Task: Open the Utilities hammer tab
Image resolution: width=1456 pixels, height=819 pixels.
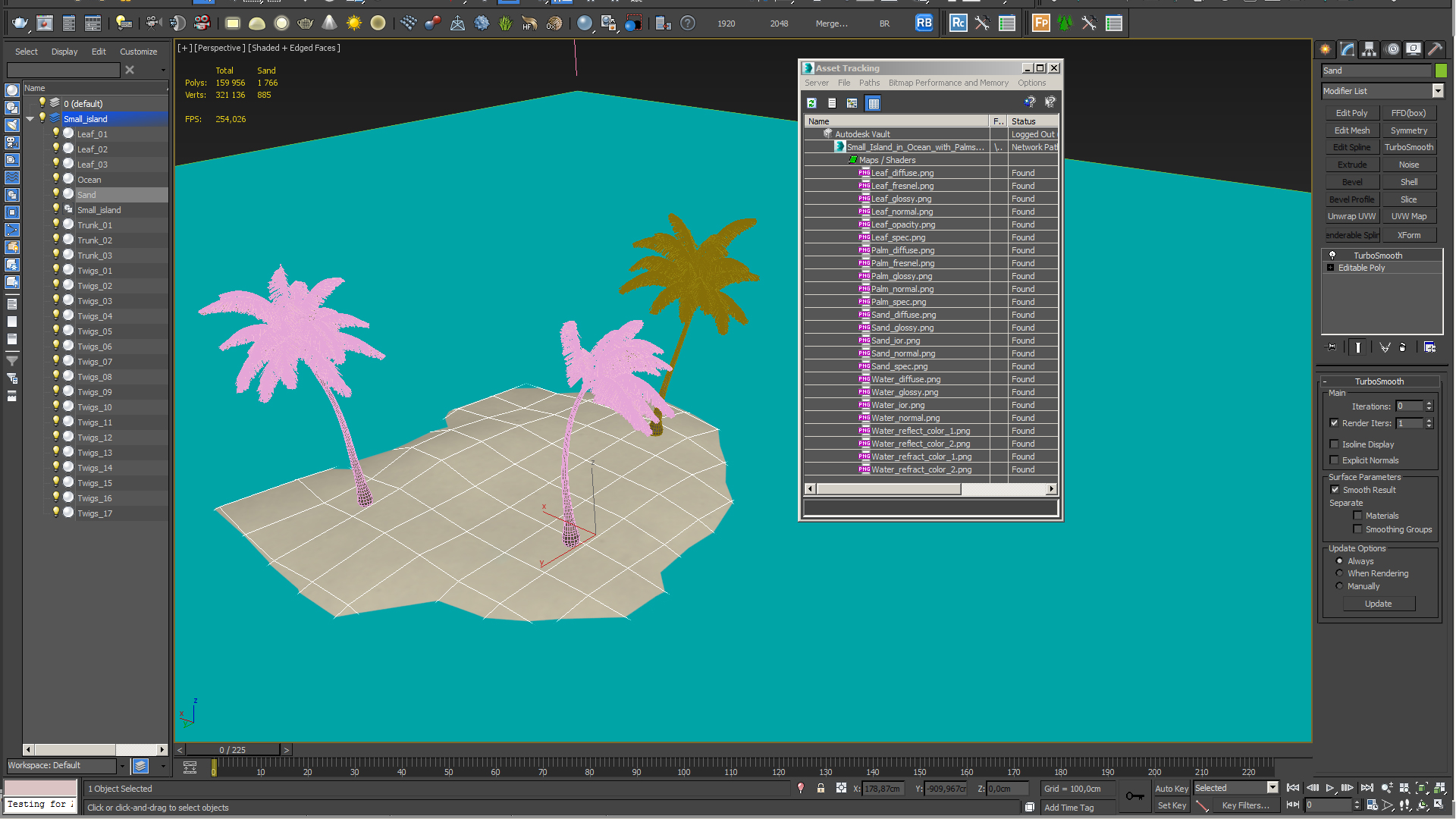Action: [x=1435, y=49]
